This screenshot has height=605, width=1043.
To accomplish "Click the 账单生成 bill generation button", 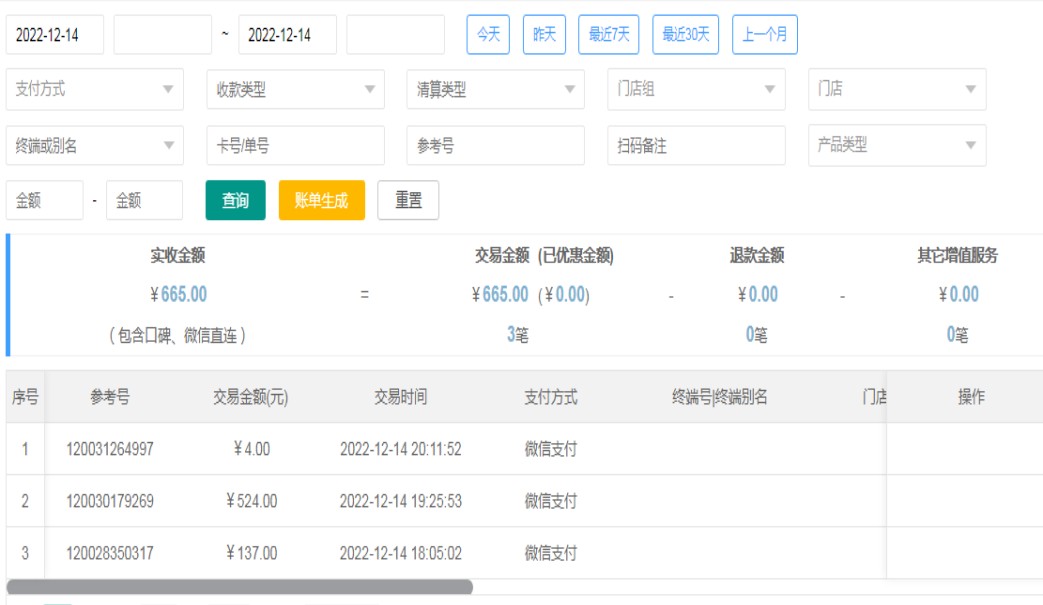I will tap(321, 200).
